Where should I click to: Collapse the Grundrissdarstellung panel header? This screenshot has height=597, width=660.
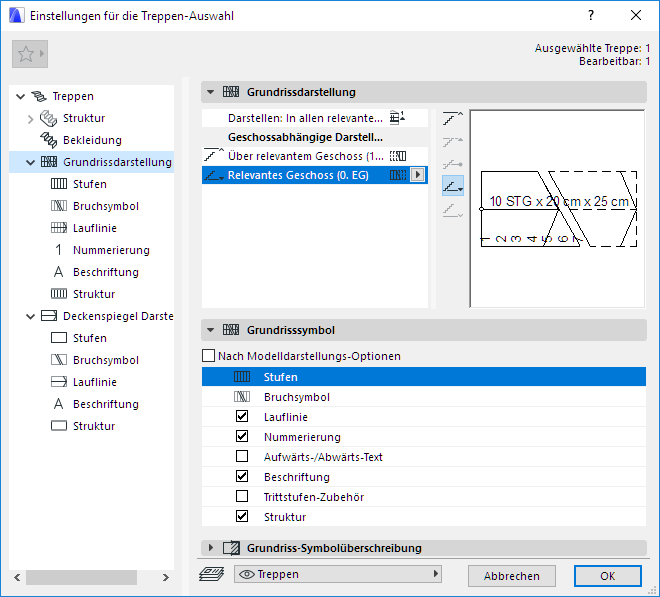coord(423,92)
